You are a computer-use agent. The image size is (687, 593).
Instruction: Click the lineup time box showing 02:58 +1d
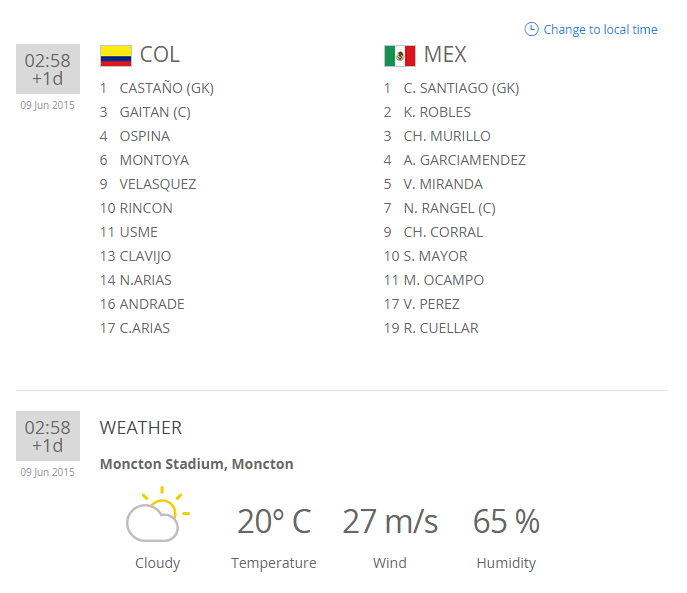click(47, 69)
